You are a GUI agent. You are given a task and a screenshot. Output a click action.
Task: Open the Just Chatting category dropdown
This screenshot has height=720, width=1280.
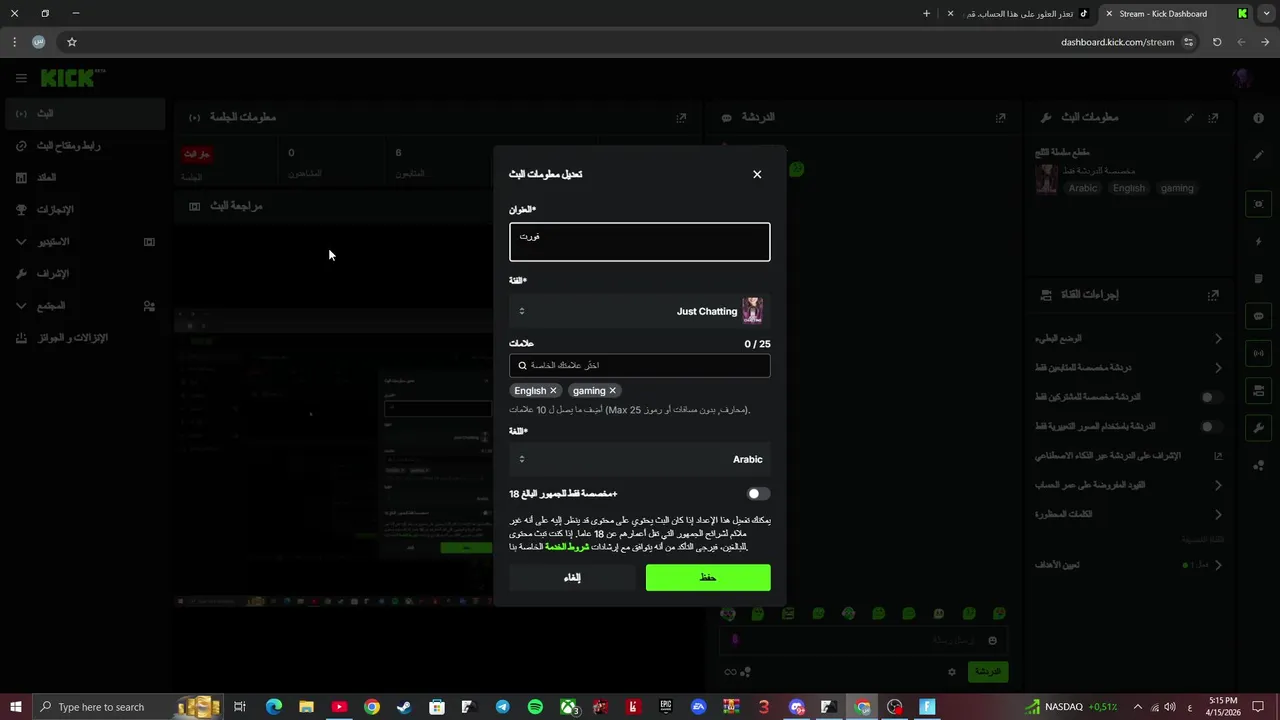click(x=640, y=311)
